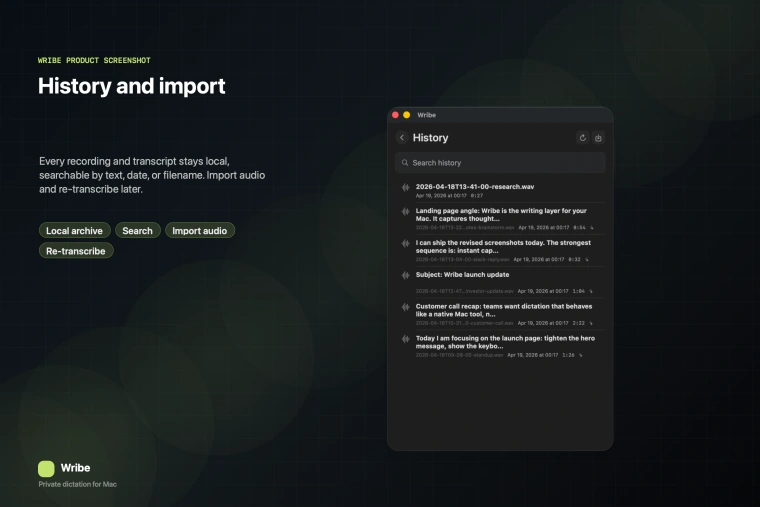
Task: Click waveform icon beside Wribe launch update entry
Action: pos(405,275)
